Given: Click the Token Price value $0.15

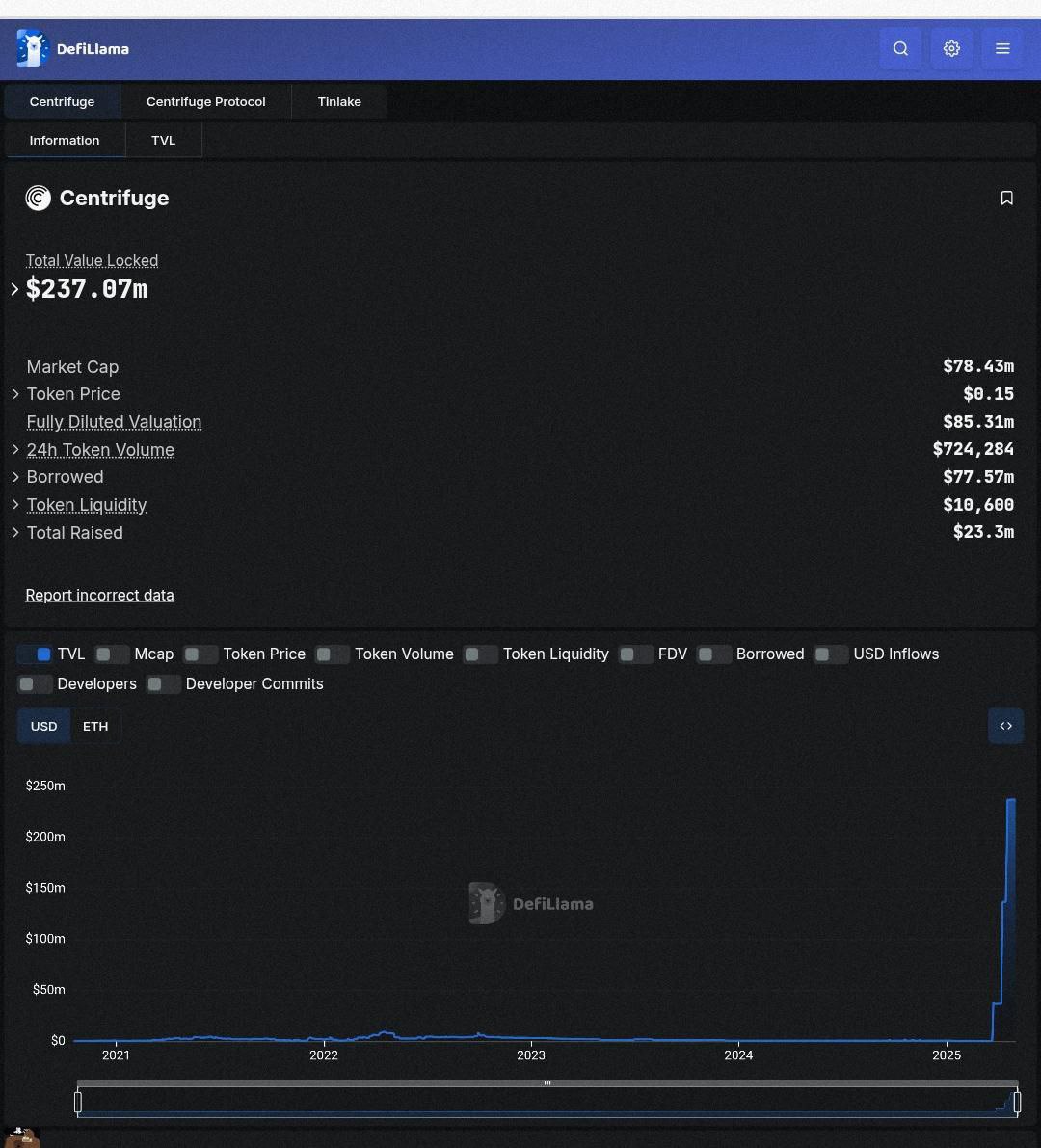Looking at the screenshot, I should pyautogui.click(x=988, y=394).
